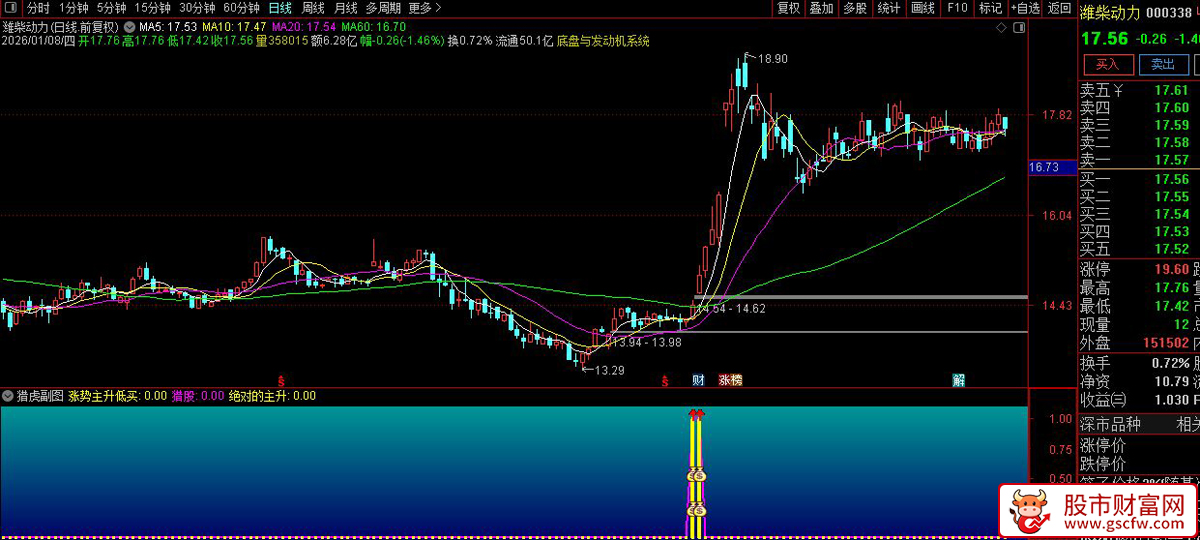Image resolution: width=1200 pixels, height=540 pixels.
Task: Click the 画线 drawing toolbar button
Action: (923, 8)
